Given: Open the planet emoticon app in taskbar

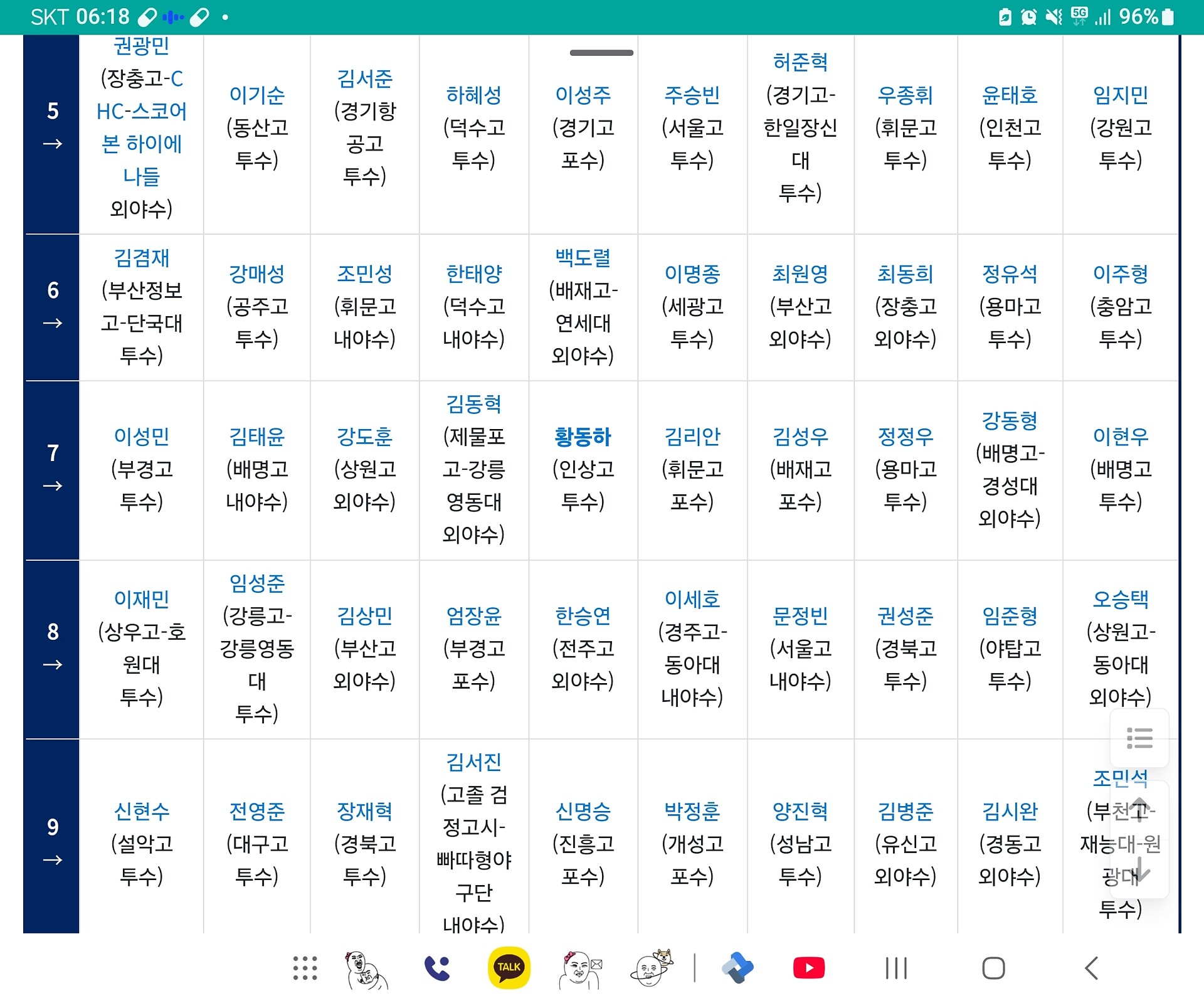Looking at the screenshot, I should [x=651, y=968].
